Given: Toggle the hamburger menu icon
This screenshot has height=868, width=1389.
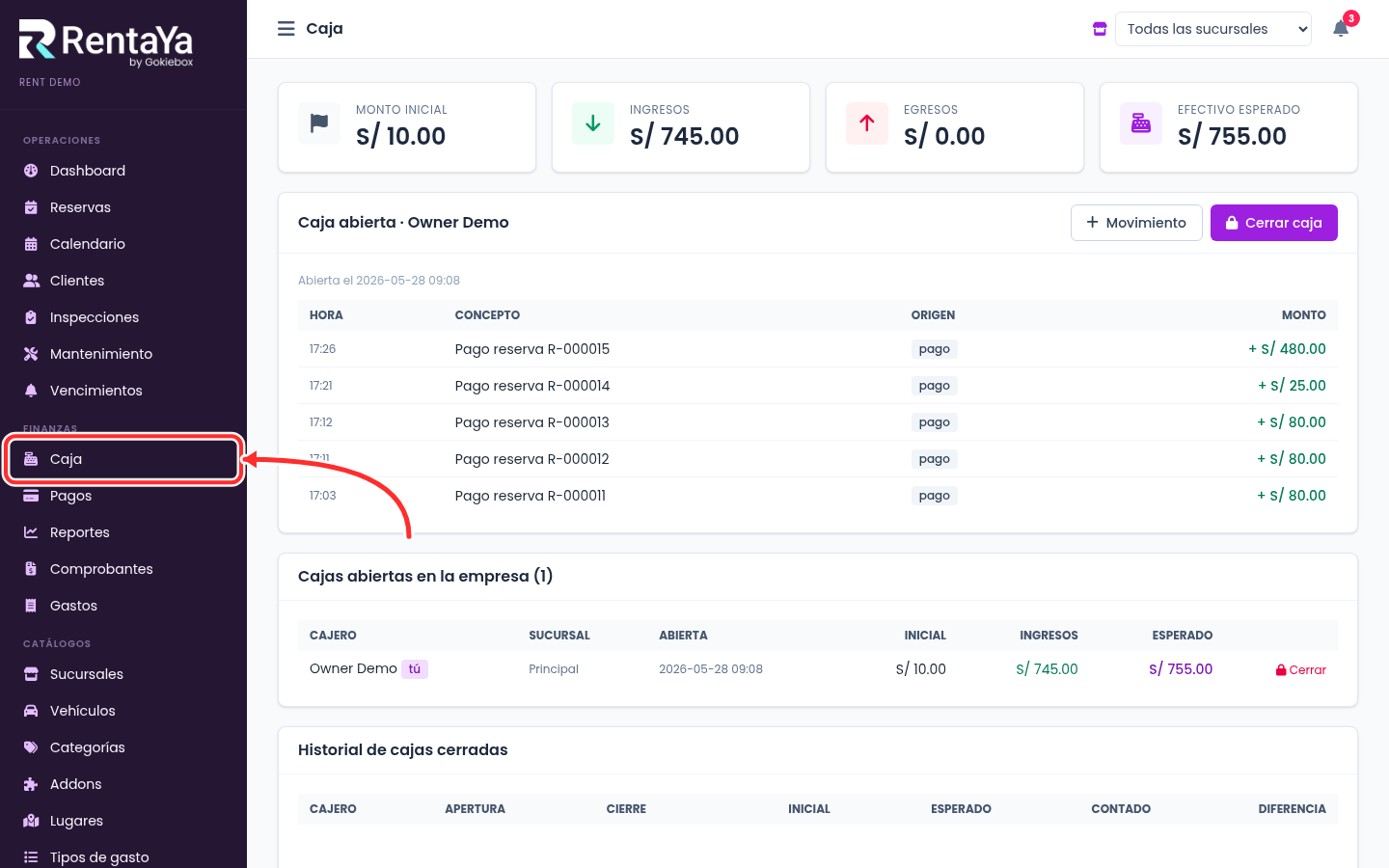Looking at the screenshot, I should click(286, 29).
